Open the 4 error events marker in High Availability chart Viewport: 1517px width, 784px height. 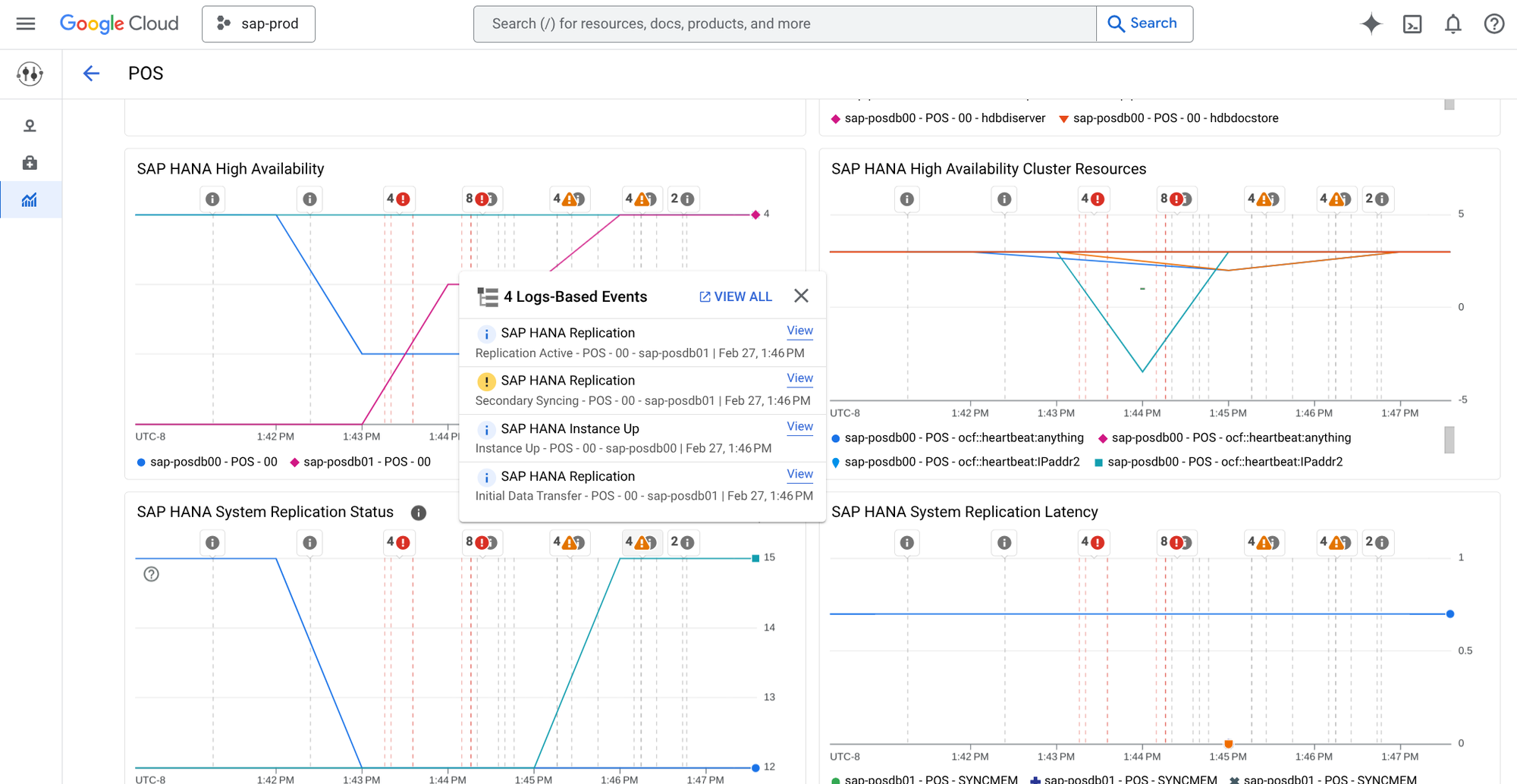coord(398,199)
